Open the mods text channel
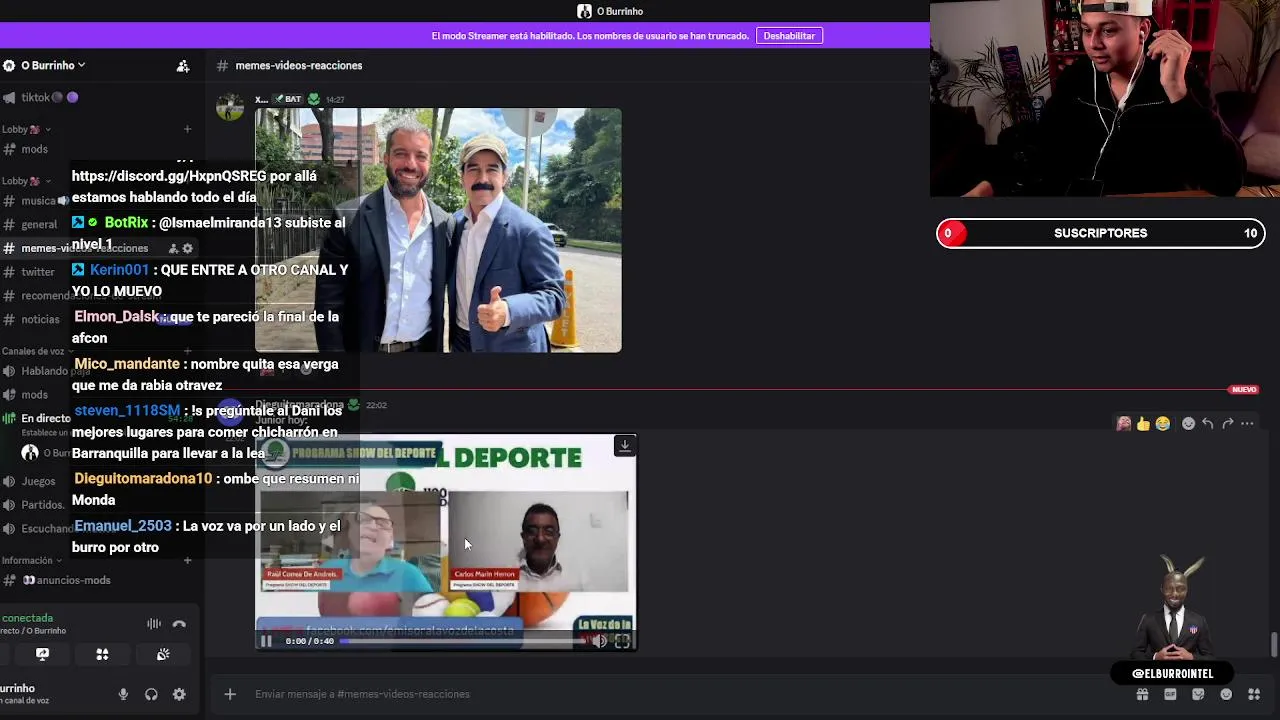This screenshot has height=720, width=1280. pos(34,149)
